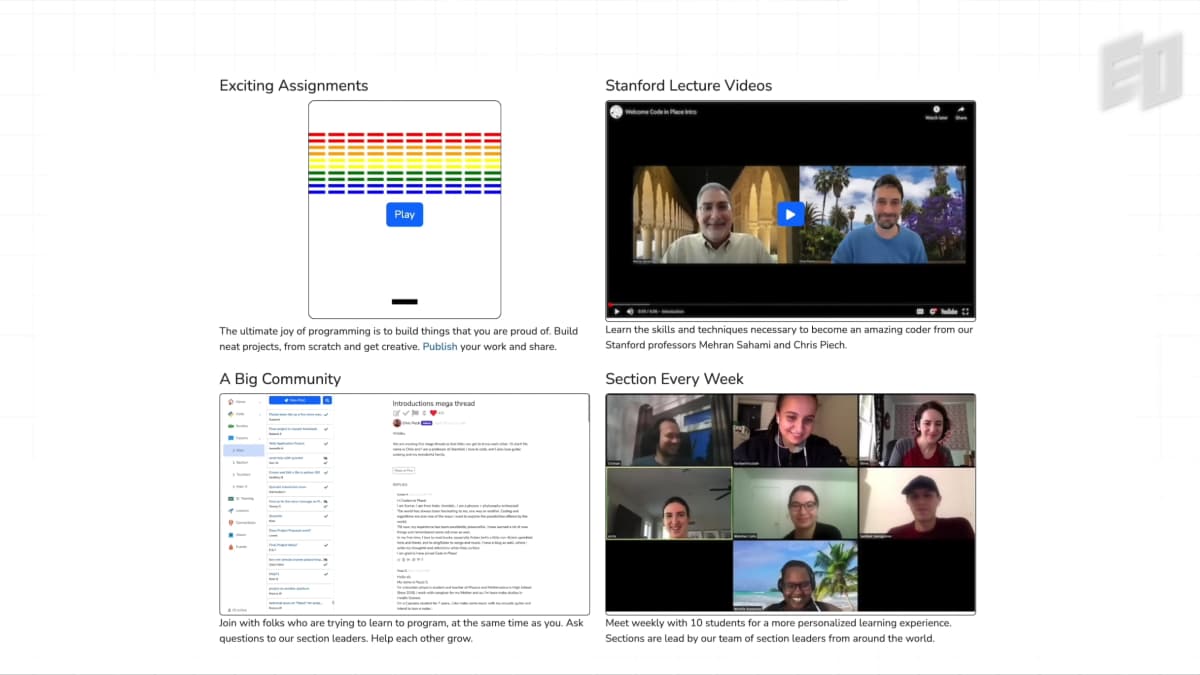Screen dimensions: 1200x675
Task: Select the beach-background participant tile in the Zoom grid
Action: coord(795,576)
